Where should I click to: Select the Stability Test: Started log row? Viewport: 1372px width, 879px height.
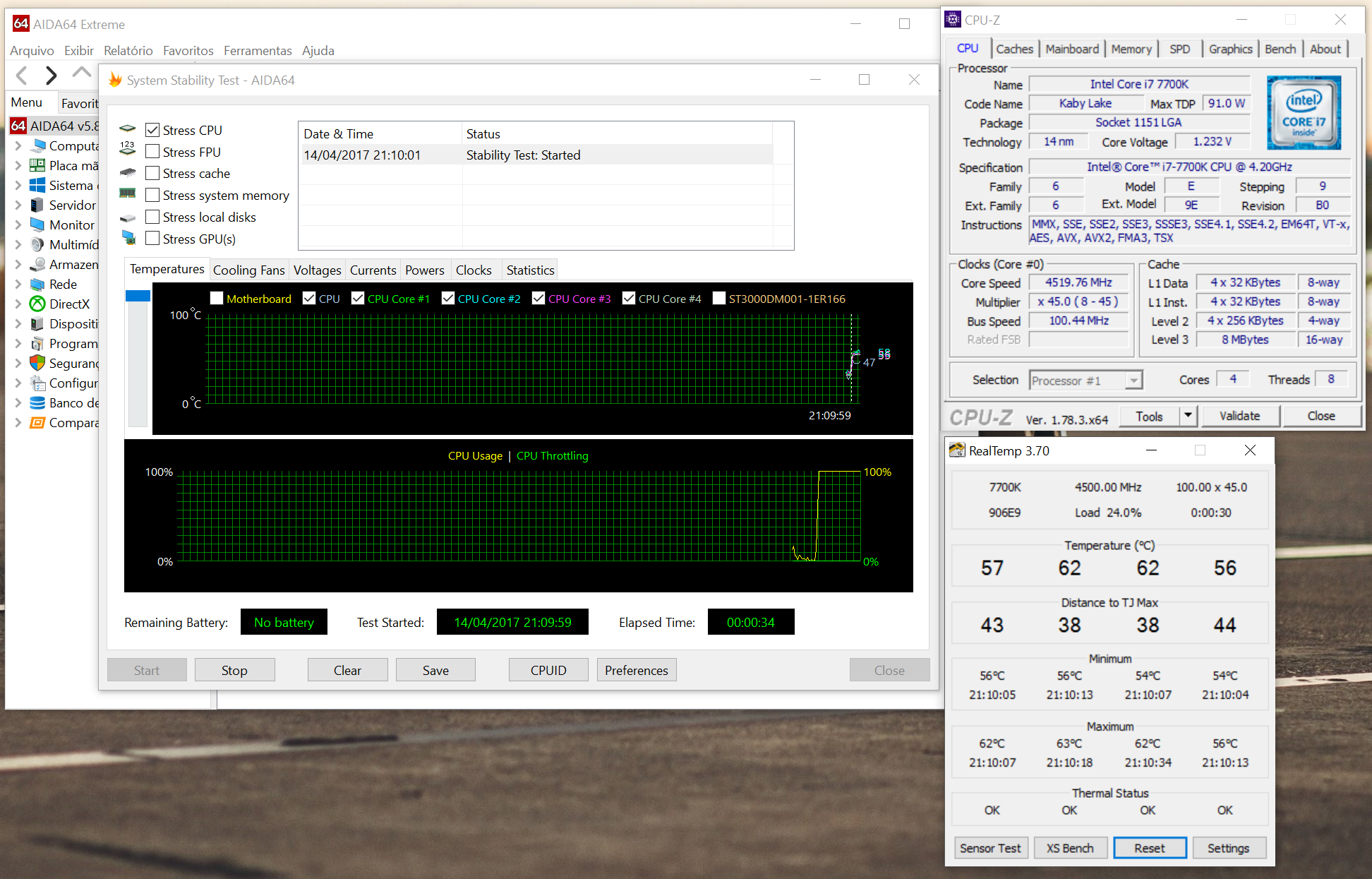[536, 155]
